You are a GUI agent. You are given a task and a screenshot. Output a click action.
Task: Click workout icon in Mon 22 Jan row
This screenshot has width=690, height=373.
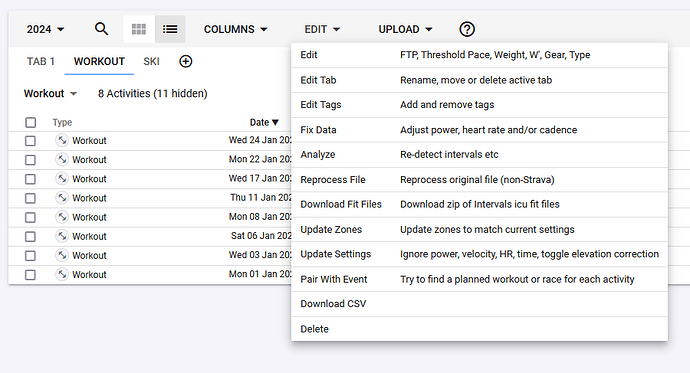coord(62,159)
